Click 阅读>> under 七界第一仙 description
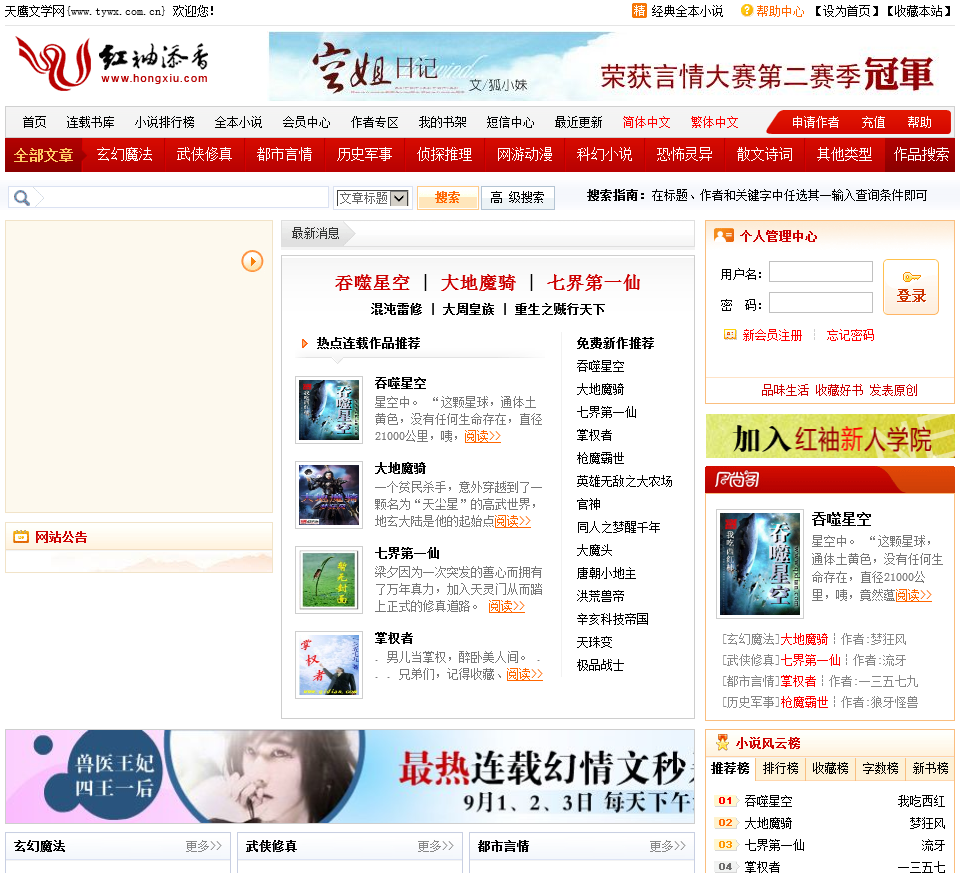 [506, 606]
